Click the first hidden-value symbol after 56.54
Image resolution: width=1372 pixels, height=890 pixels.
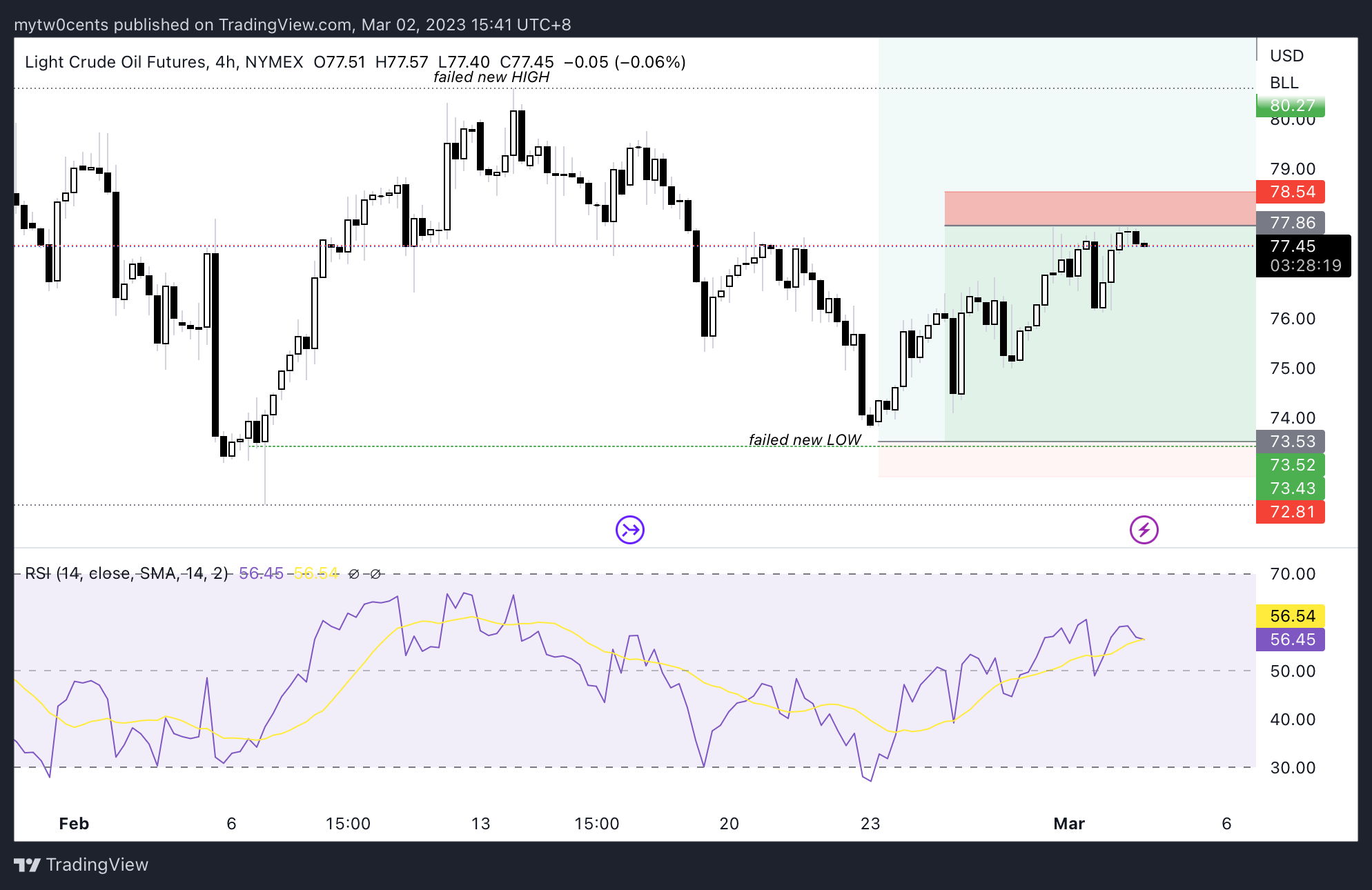(x=354, y=573)
